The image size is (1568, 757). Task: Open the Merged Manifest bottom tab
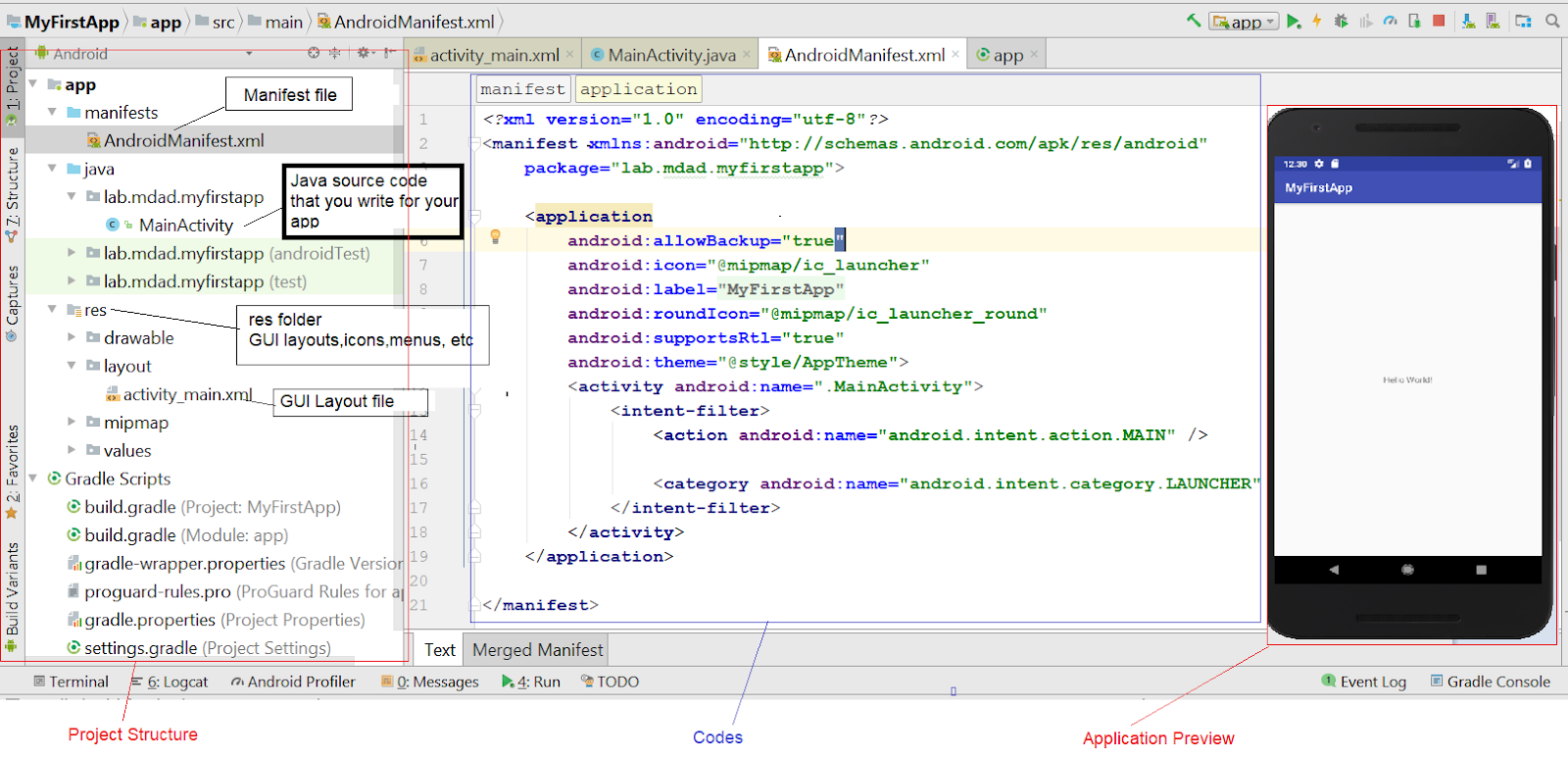[537, 650]
